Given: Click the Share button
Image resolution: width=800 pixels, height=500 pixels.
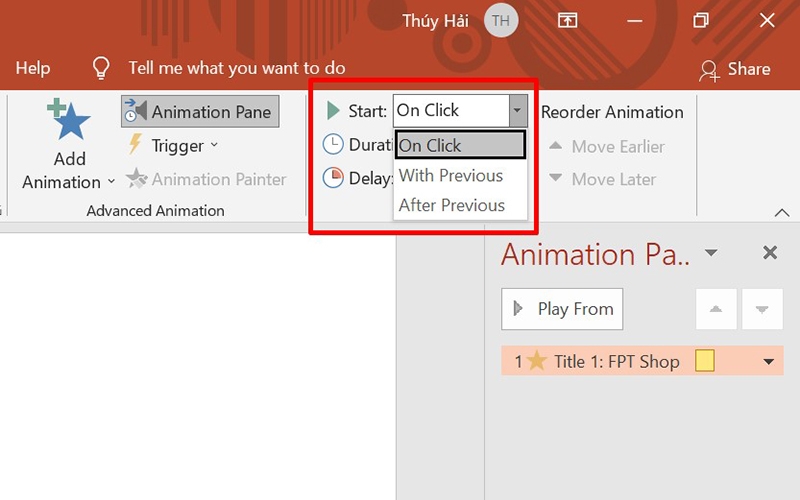Looking at the screenshot, I should (735, 69).
